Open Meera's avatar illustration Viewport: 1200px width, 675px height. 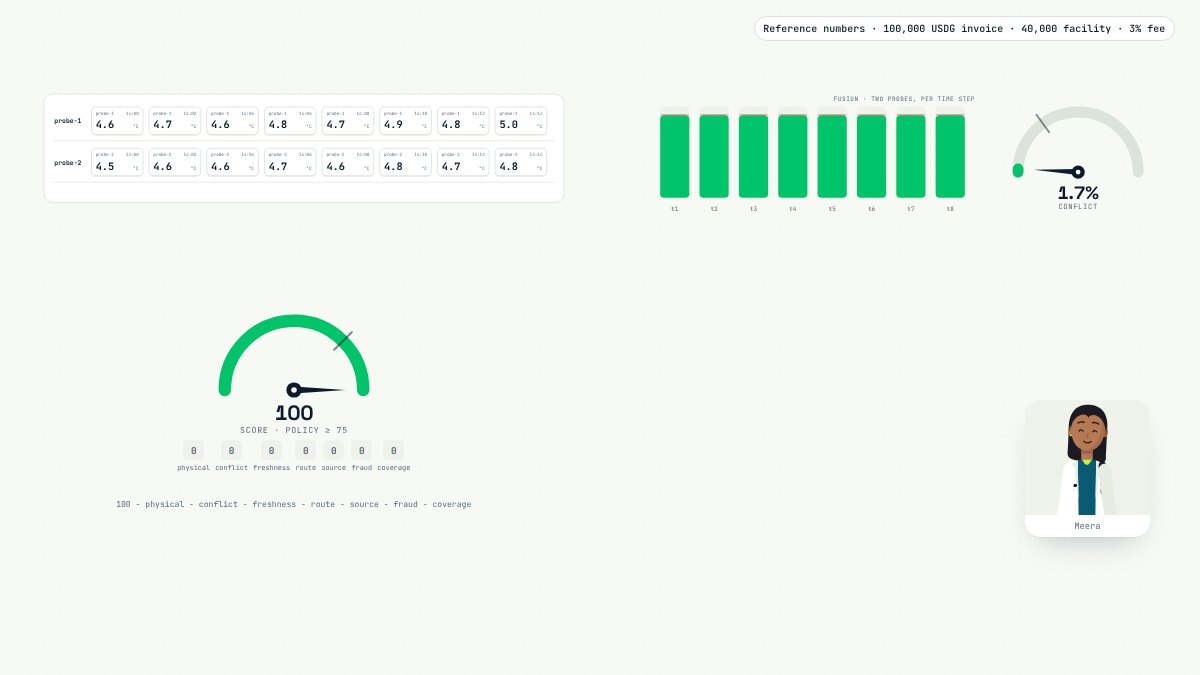[1087, 458]
